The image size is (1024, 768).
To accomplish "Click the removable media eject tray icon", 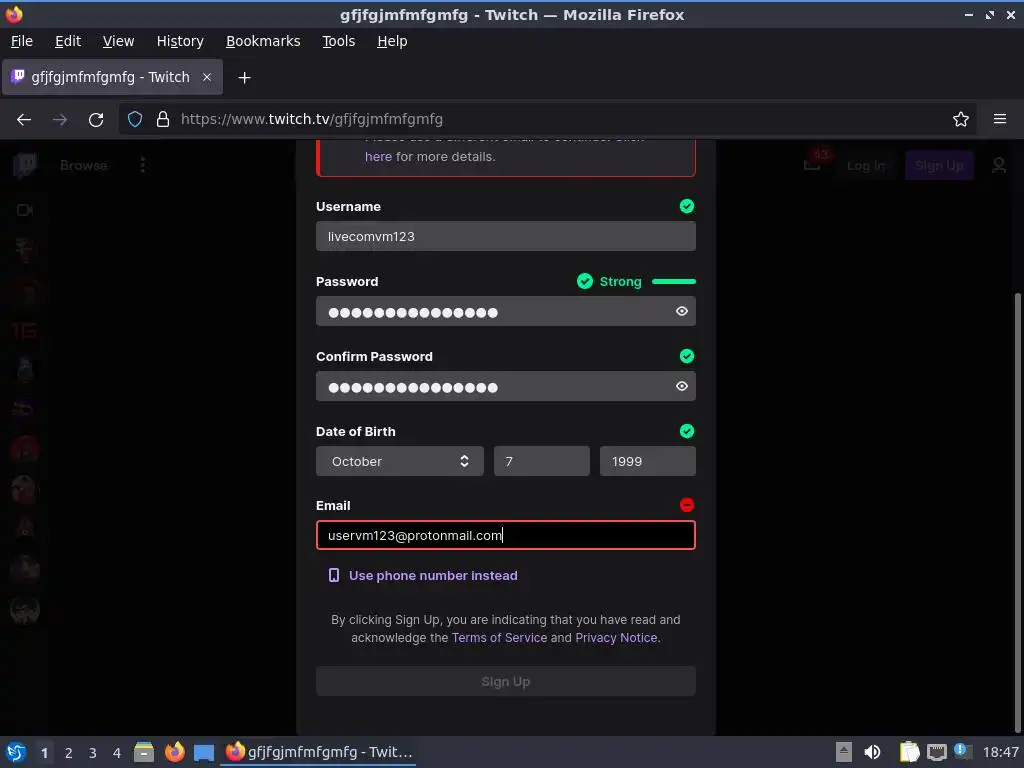I will point(844,752).
